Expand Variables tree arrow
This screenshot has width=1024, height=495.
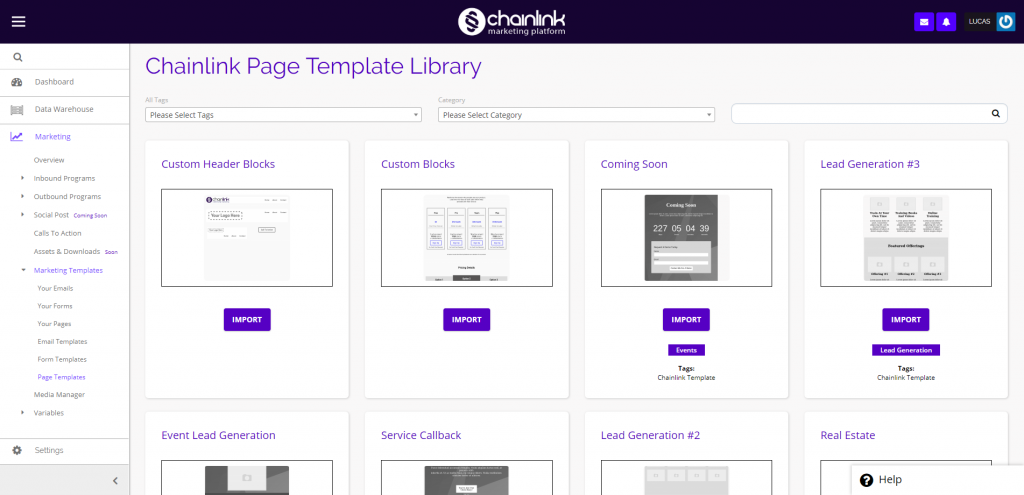coord(22,413)
